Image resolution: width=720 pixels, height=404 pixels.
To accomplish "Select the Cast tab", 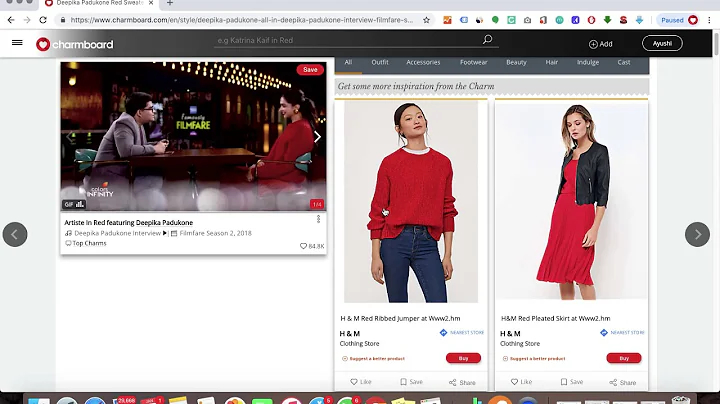I will (624, 62).
